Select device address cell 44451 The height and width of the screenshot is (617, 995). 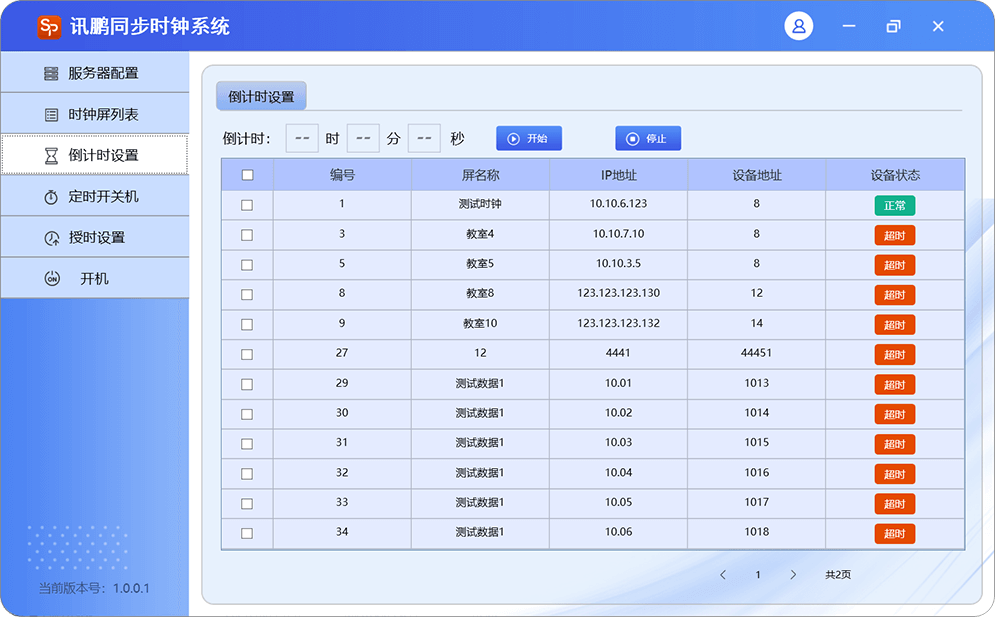point(756,353)
